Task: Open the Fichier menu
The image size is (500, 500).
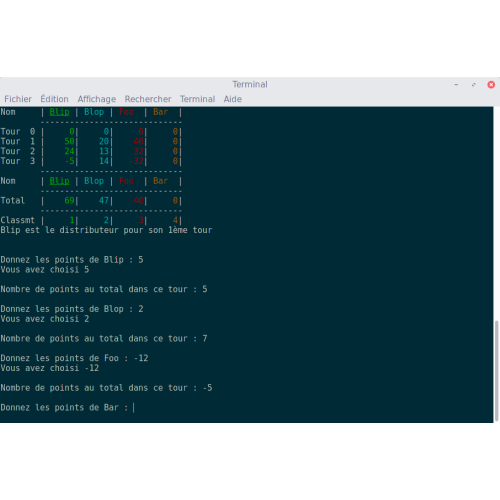Action: click(18, 99)
